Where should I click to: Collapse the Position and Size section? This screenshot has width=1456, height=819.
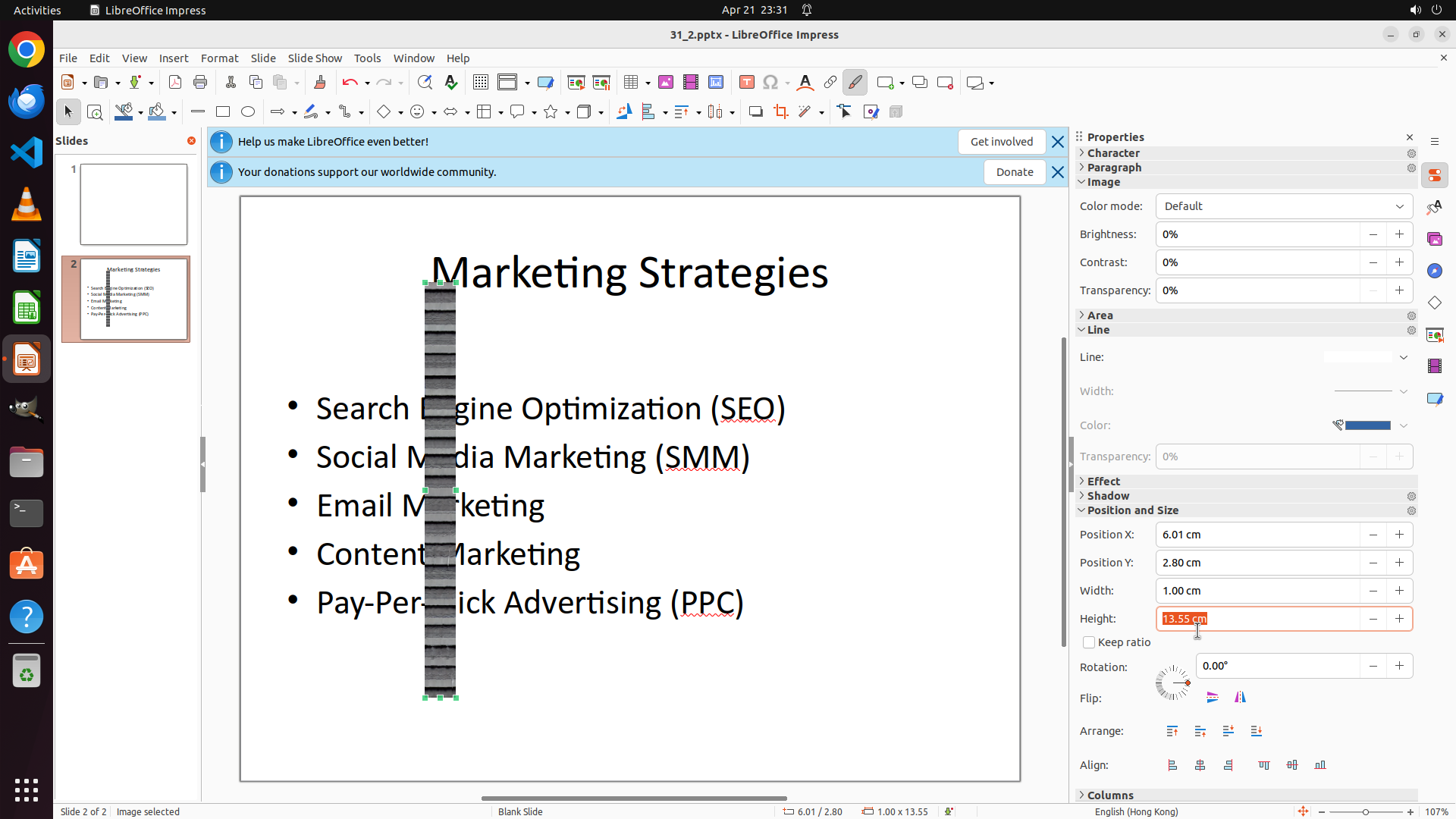pos(1132,510)
